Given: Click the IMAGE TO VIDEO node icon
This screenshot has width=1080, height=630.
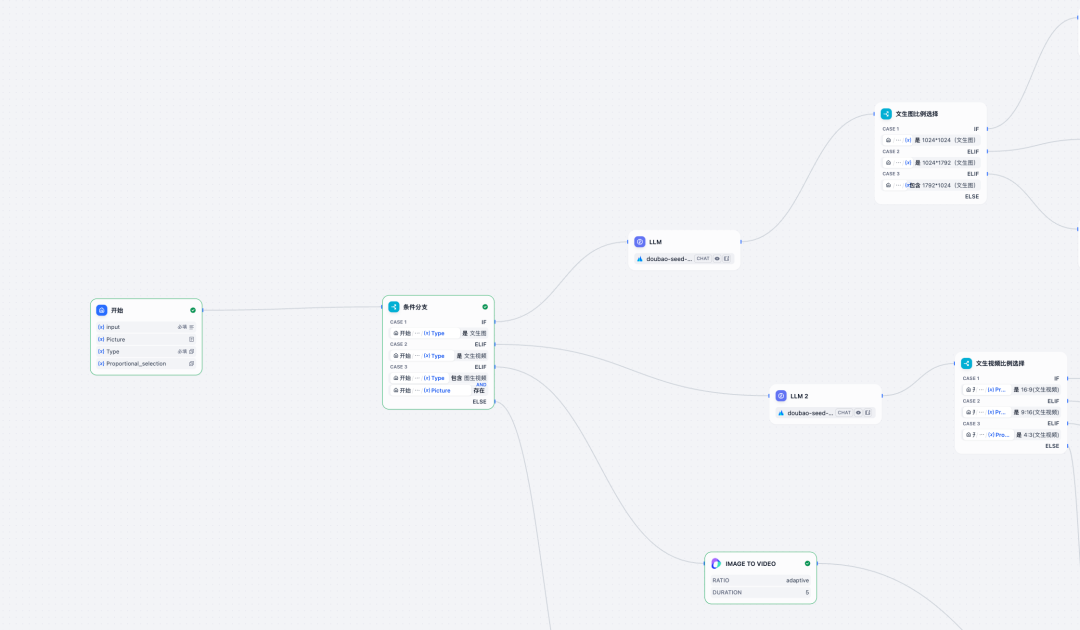Looking at the screenshot, I should [716, 563].
